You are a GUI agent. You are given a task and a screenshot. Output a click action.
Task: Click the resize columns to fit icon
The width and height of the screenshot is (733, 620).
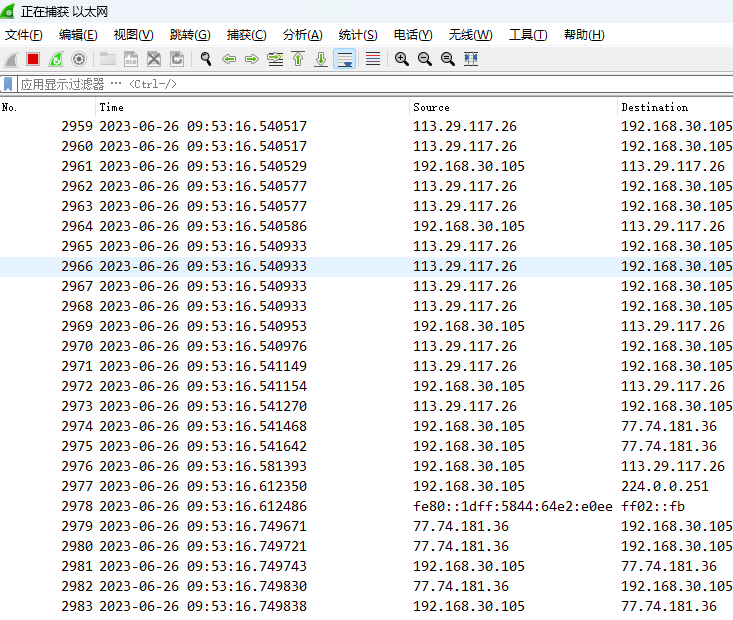click(471, 59)
